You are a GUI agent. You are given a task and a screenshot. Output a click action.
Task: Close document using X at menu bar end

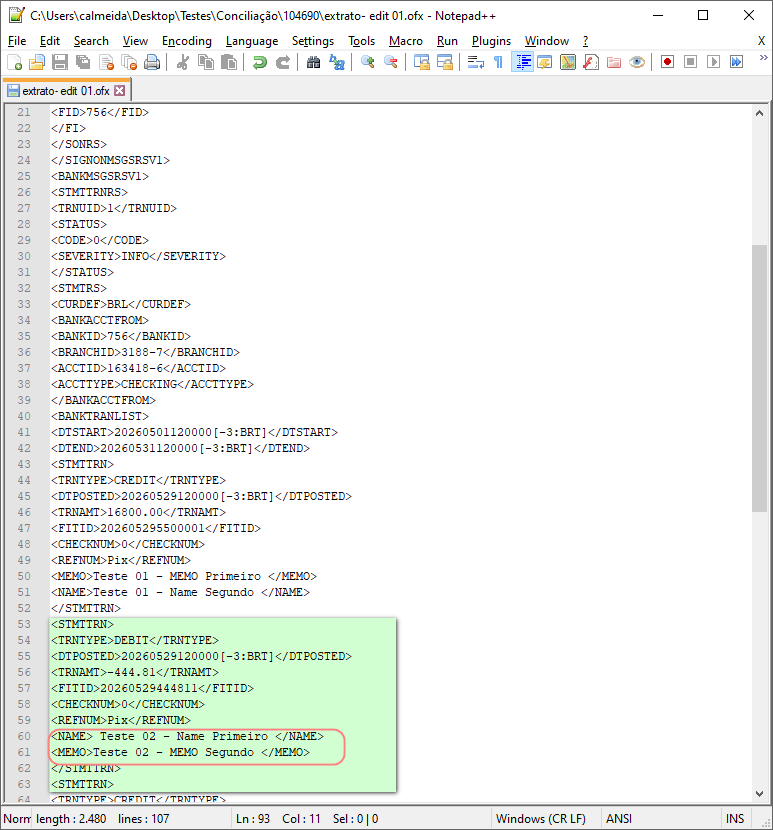point(761,41)
